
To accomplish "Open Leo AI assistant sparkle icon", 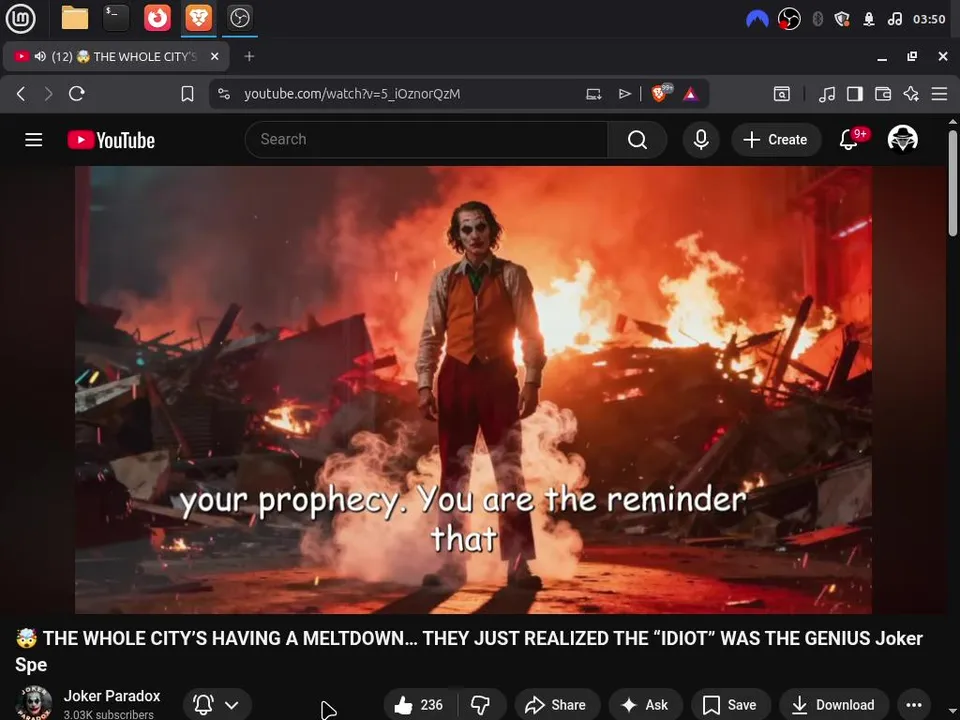I will click(x=911, y=94).
